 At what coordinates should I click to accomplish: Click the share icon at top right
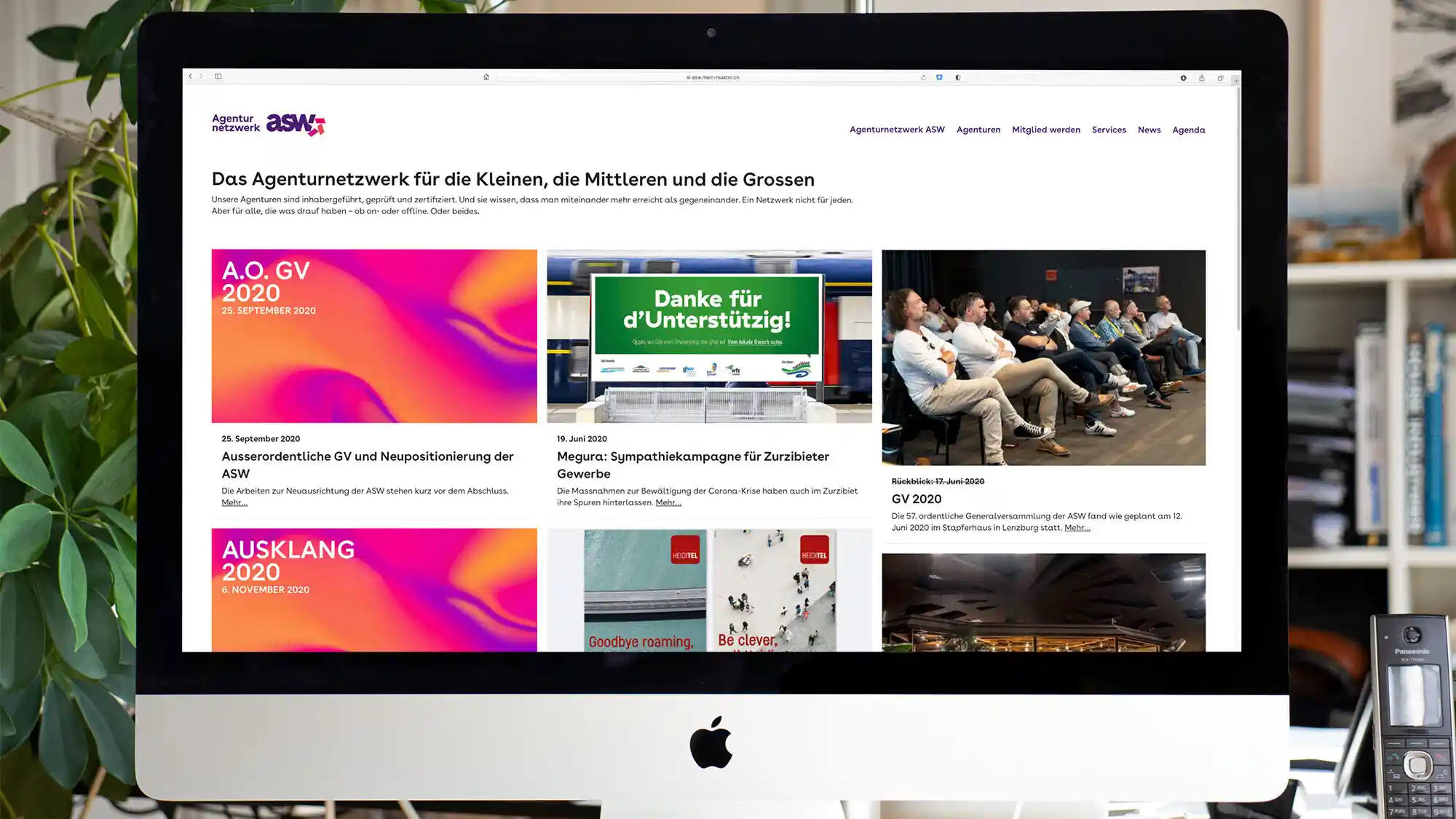(1202, 76)
